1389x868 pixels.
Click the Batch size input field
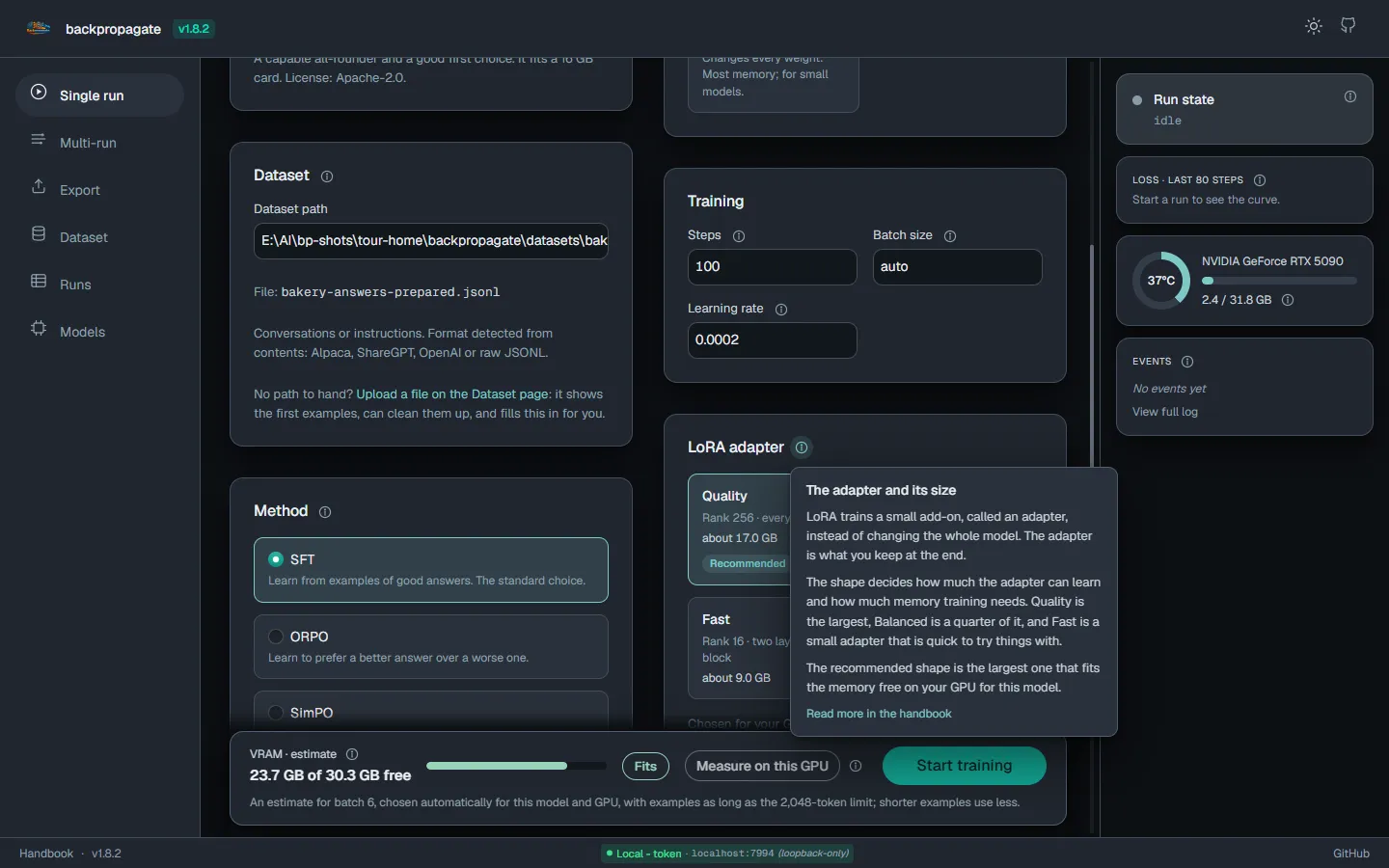point(957,267)
